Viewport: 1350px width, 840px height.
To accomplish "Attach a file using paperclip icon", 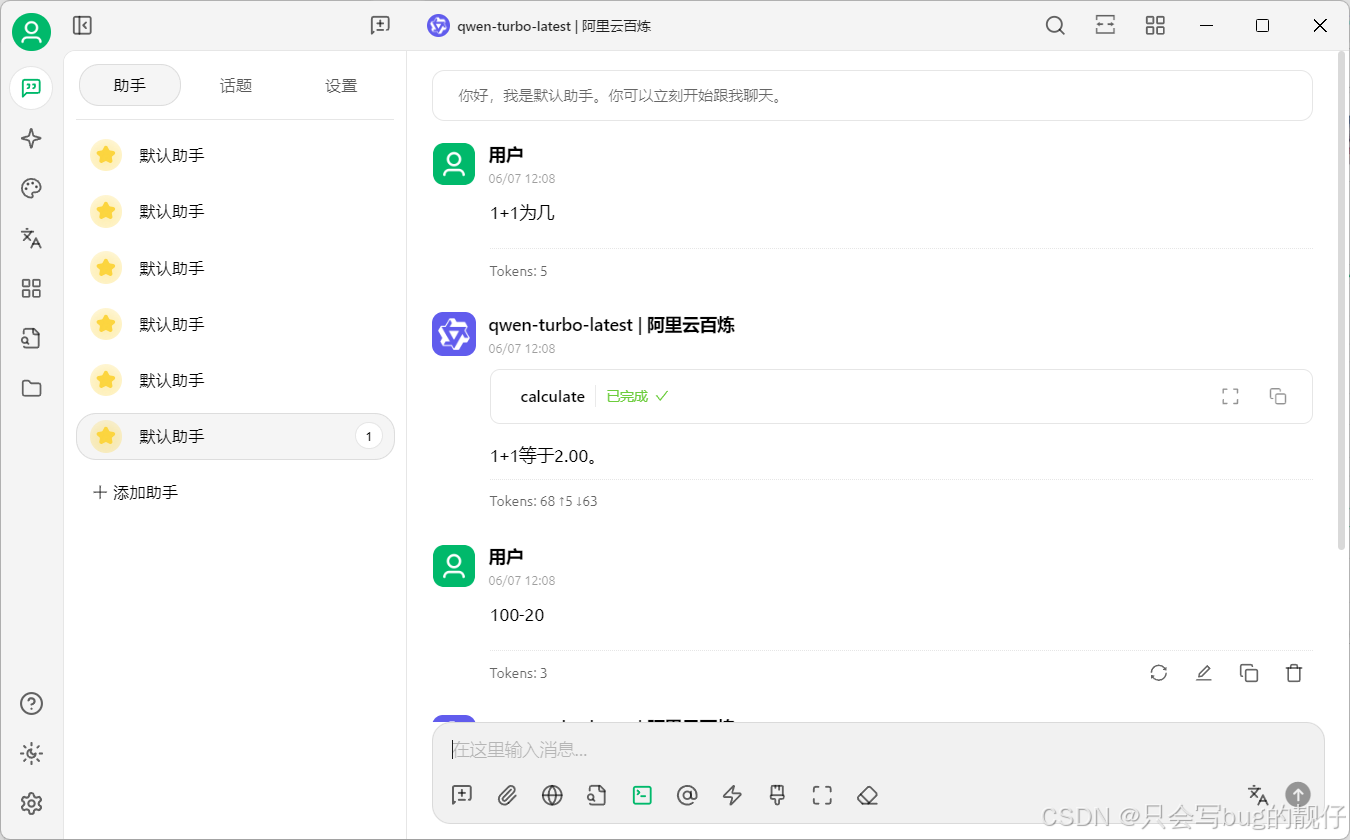I will 507,795.
